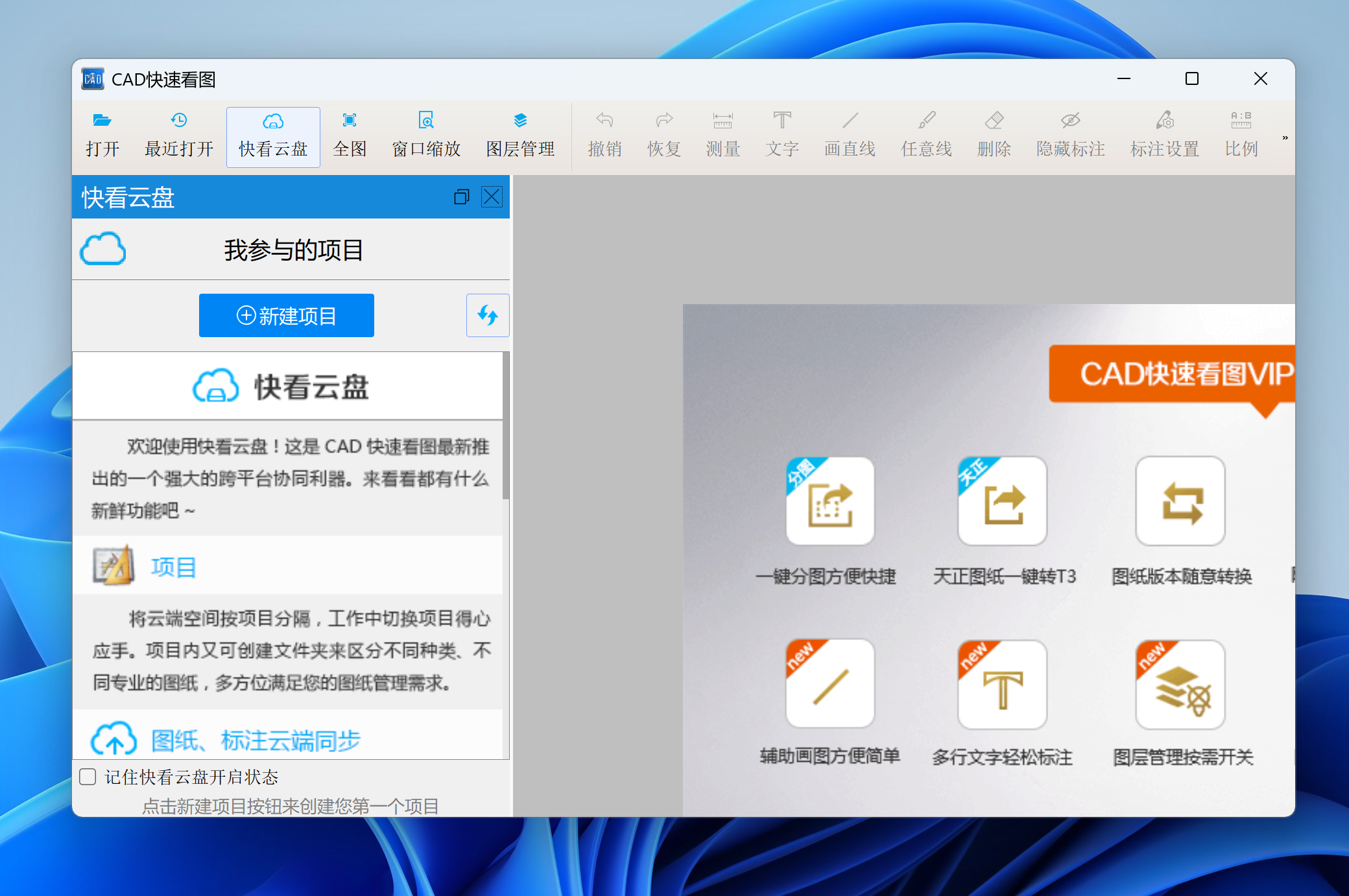Click the 新建项目 button
1349x896 pixels.
[x=287, y=316]
